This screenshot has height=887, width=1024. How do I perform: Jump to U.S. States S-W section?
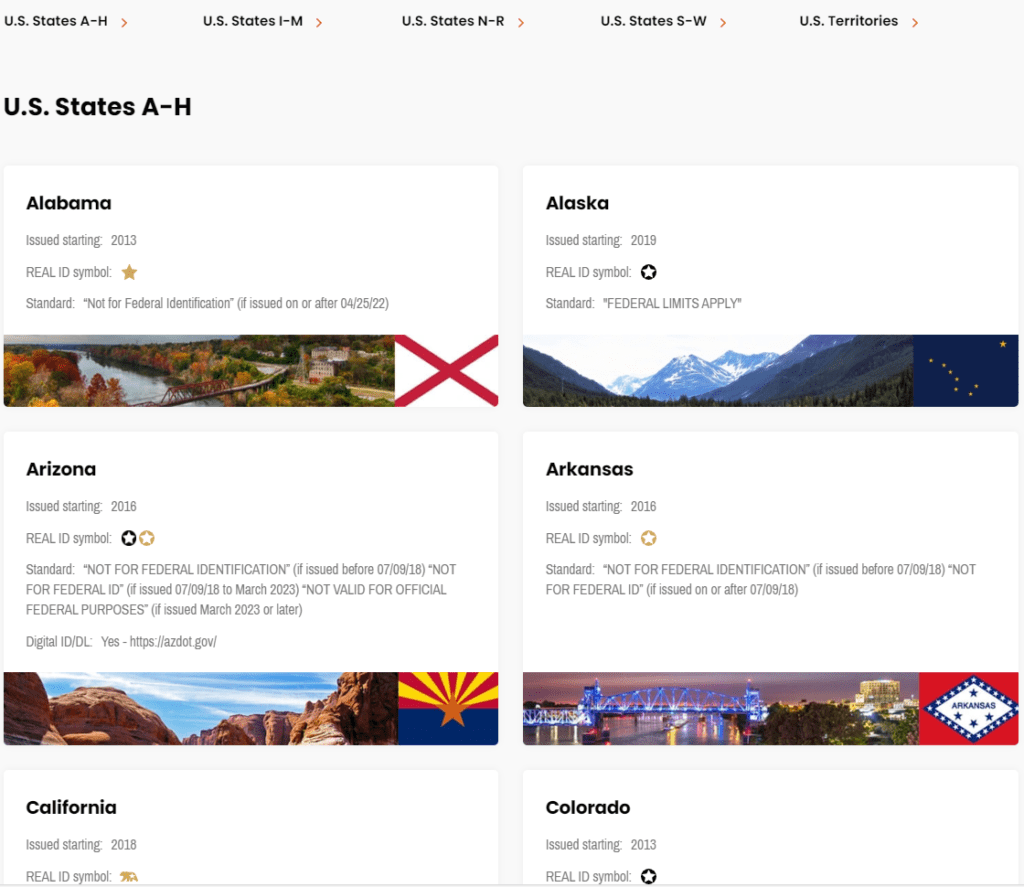point(652,21)
